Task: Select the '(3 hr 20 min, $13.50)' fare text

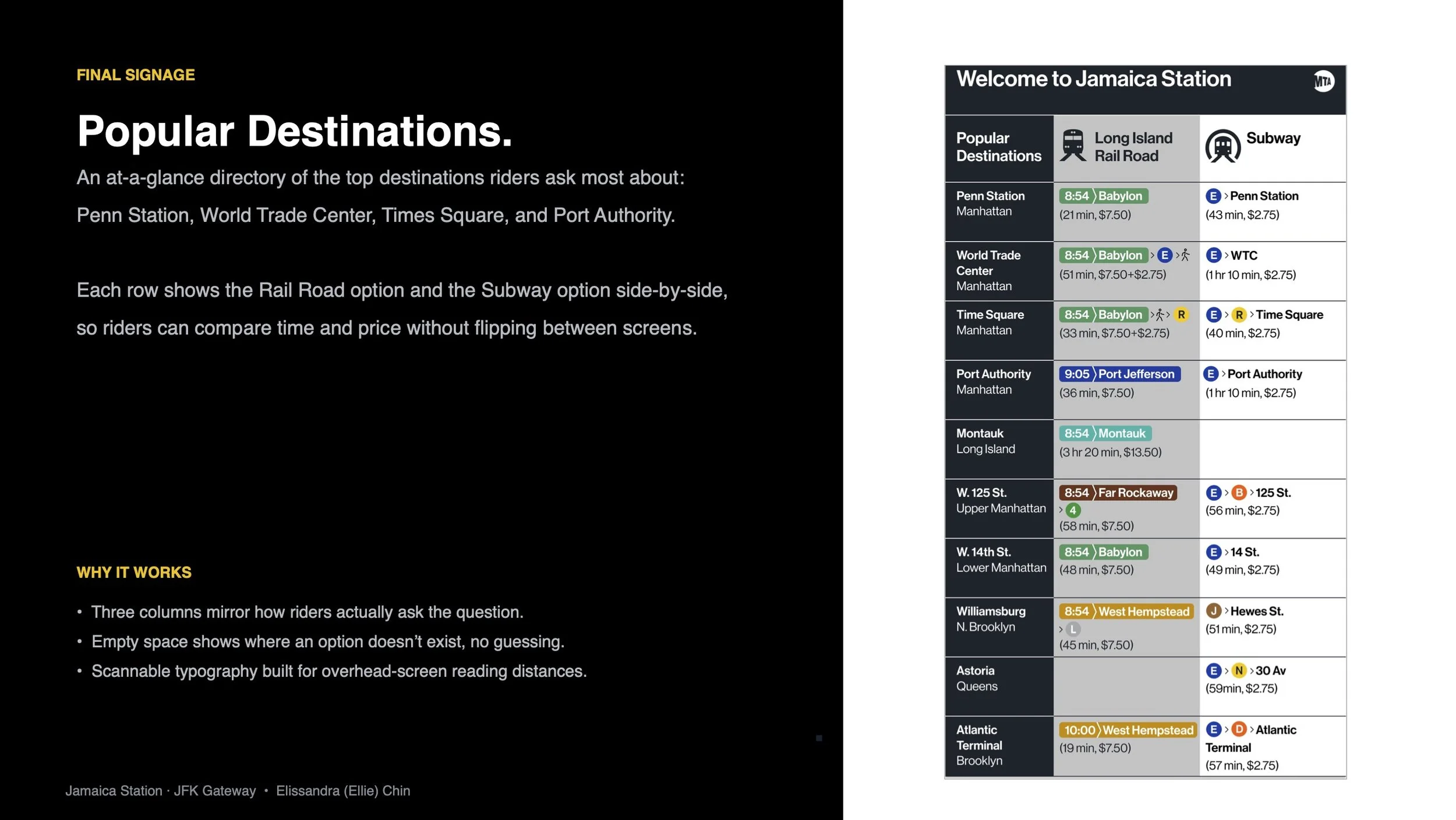Action: [x=1110, y=452]
